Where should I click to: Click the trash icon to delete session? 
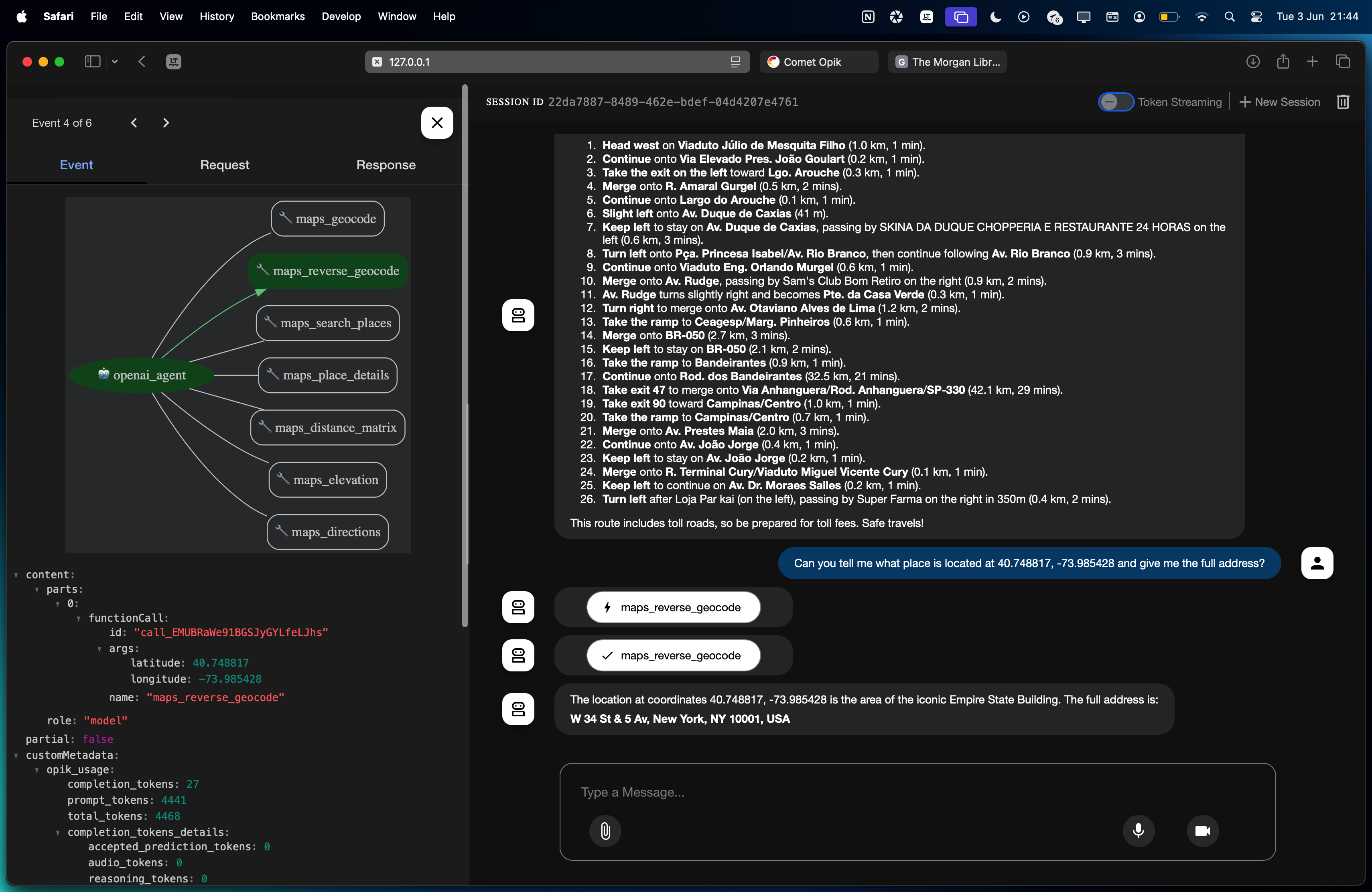click(x=1343, y=102)
